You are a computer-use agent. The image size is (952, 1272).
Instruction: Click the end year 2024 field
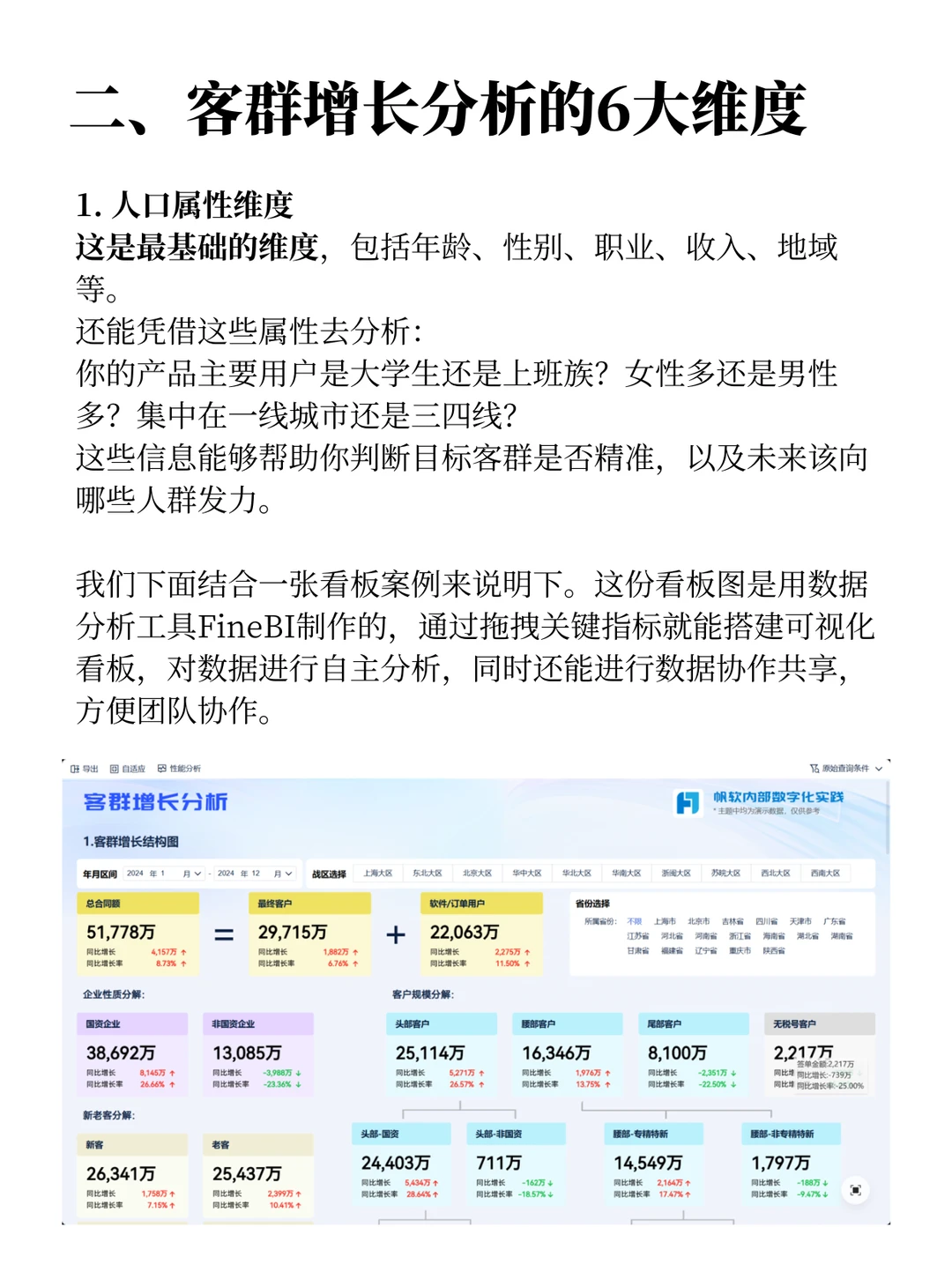click(x=226, y=874)
